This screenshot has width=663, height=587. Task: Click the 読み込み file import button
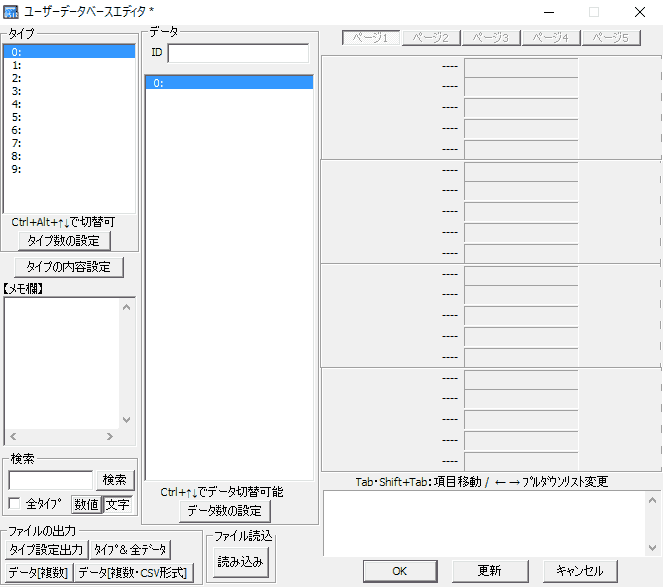click(241, 562)
